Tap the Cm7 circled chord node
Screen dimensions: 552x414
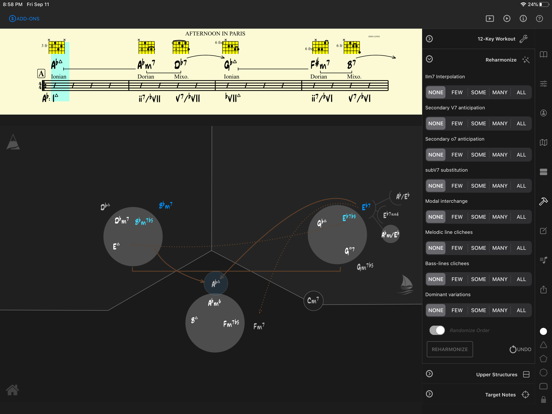[313, 301]
